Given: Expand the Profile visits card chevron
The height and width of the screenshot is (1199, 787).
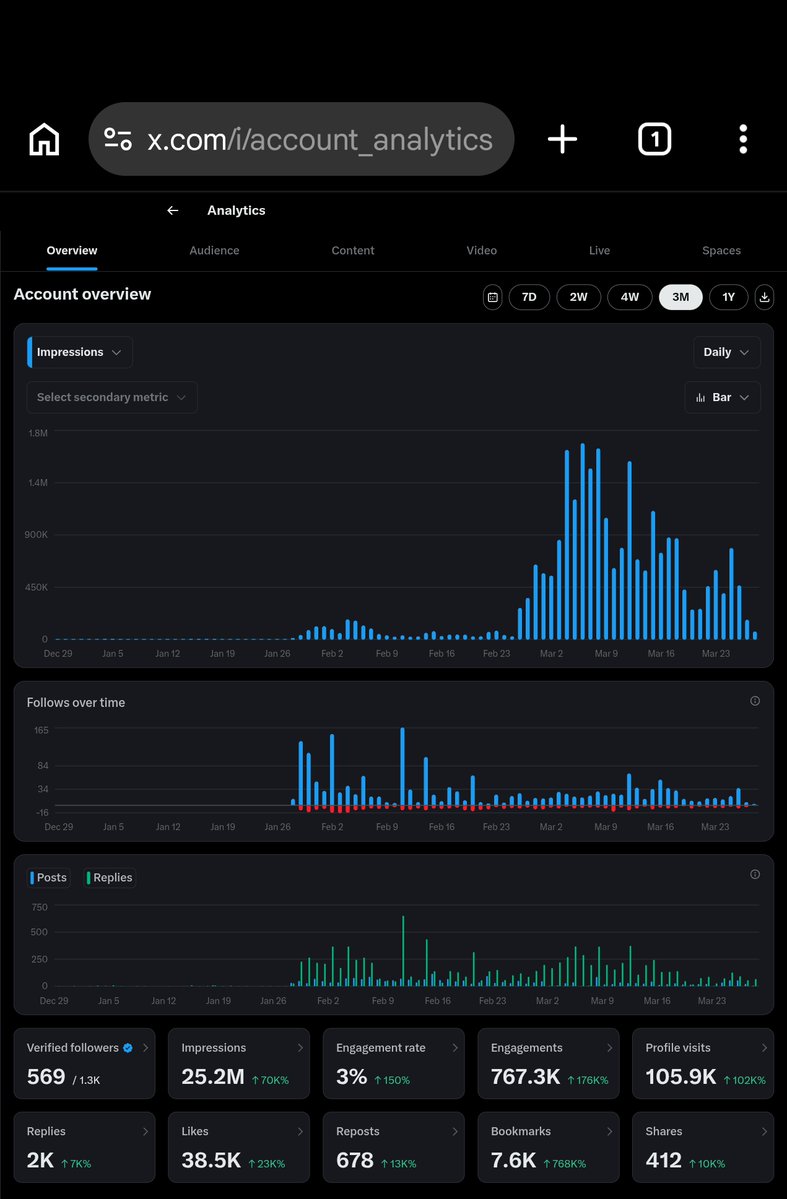Looking at the screenshot, I should click(x=764, y=1048).
